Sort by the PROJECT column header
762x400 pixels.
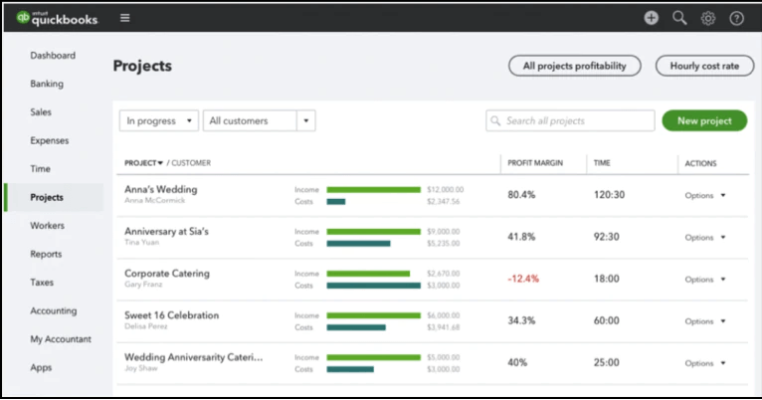click(143, 163)
